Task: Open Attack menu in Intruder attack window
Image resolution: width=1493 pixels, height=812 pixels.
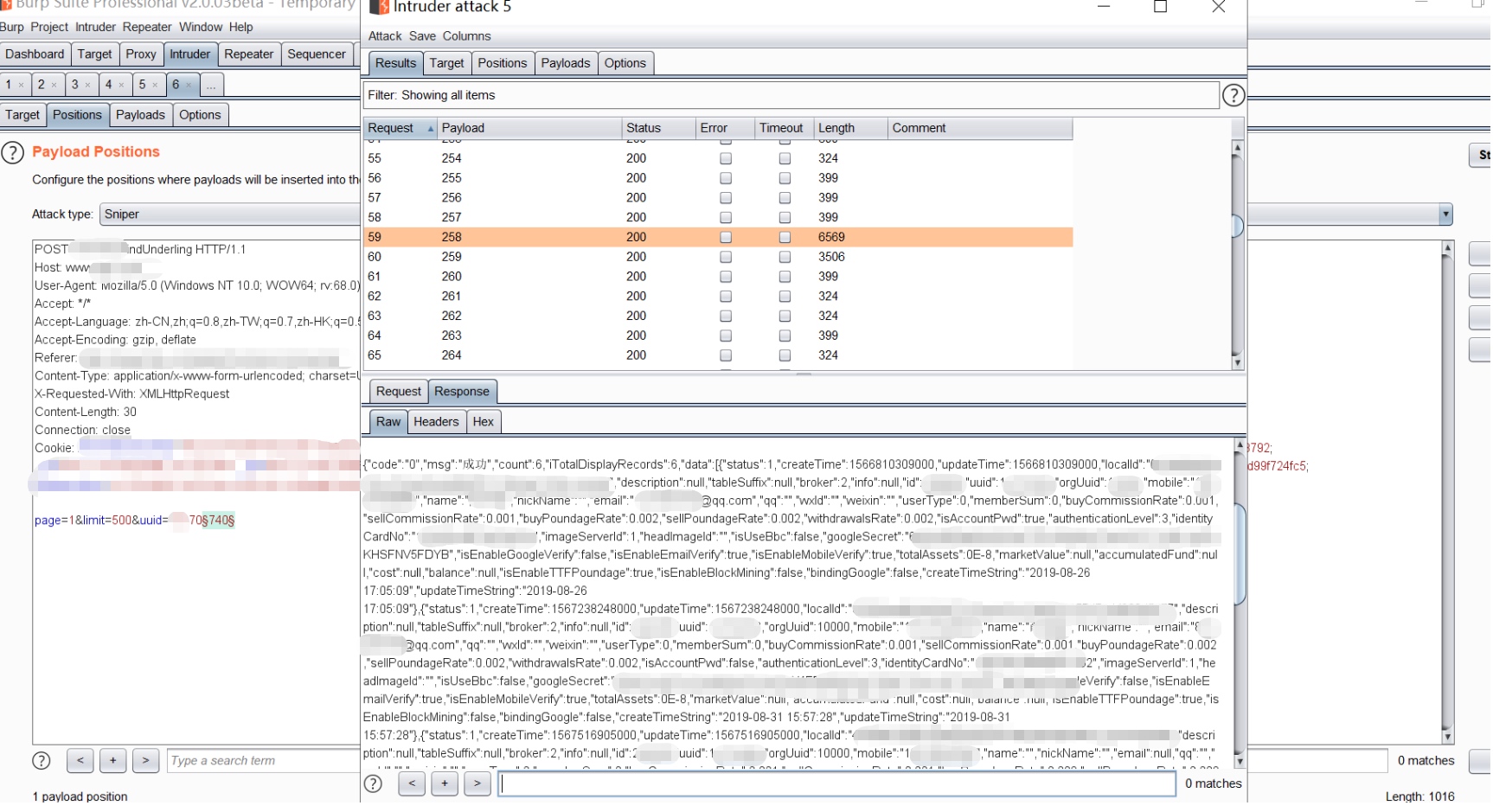Action: coord(385,36)
